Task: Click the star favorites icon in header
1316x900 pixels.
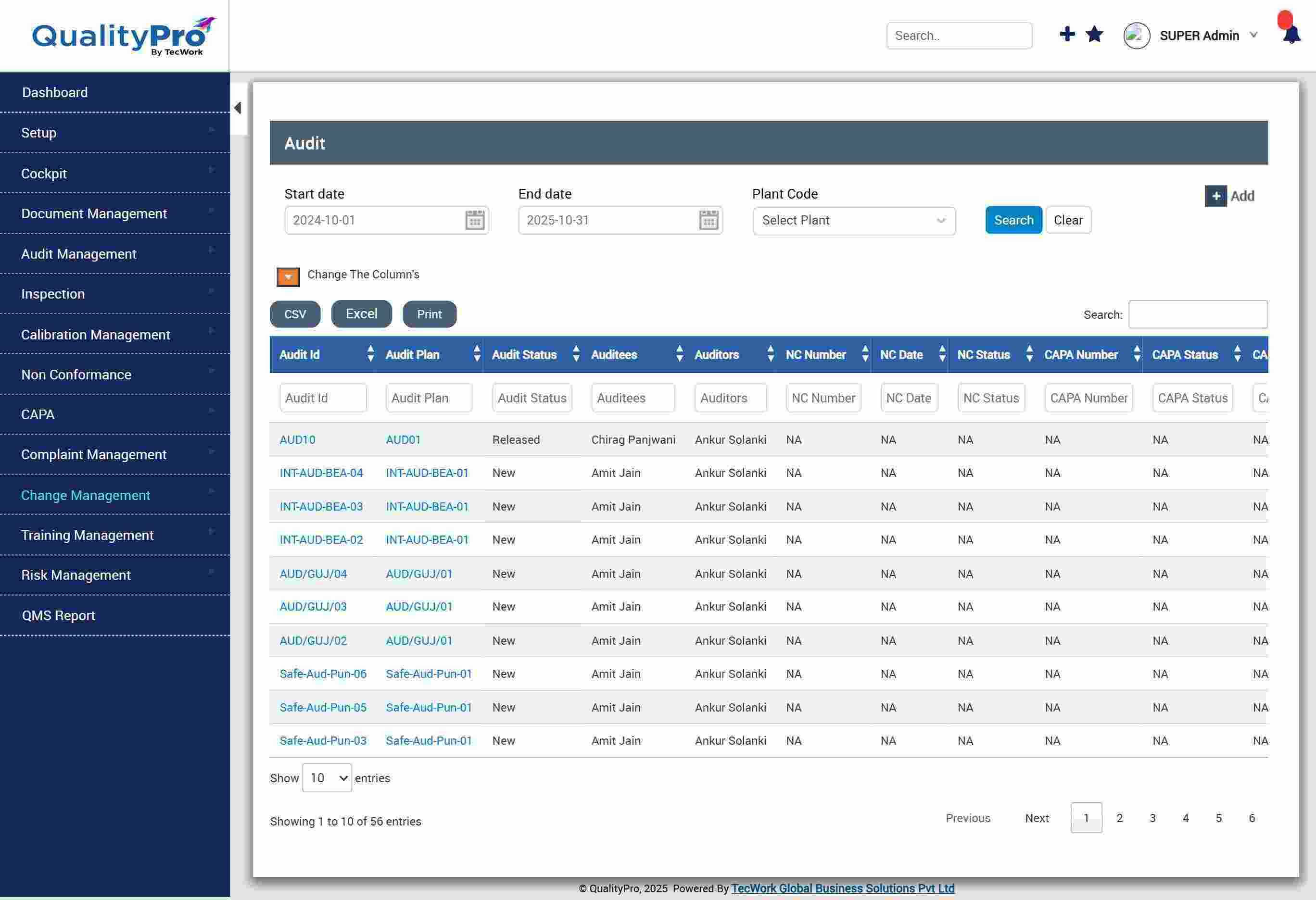Action: tap(1094, 35)
